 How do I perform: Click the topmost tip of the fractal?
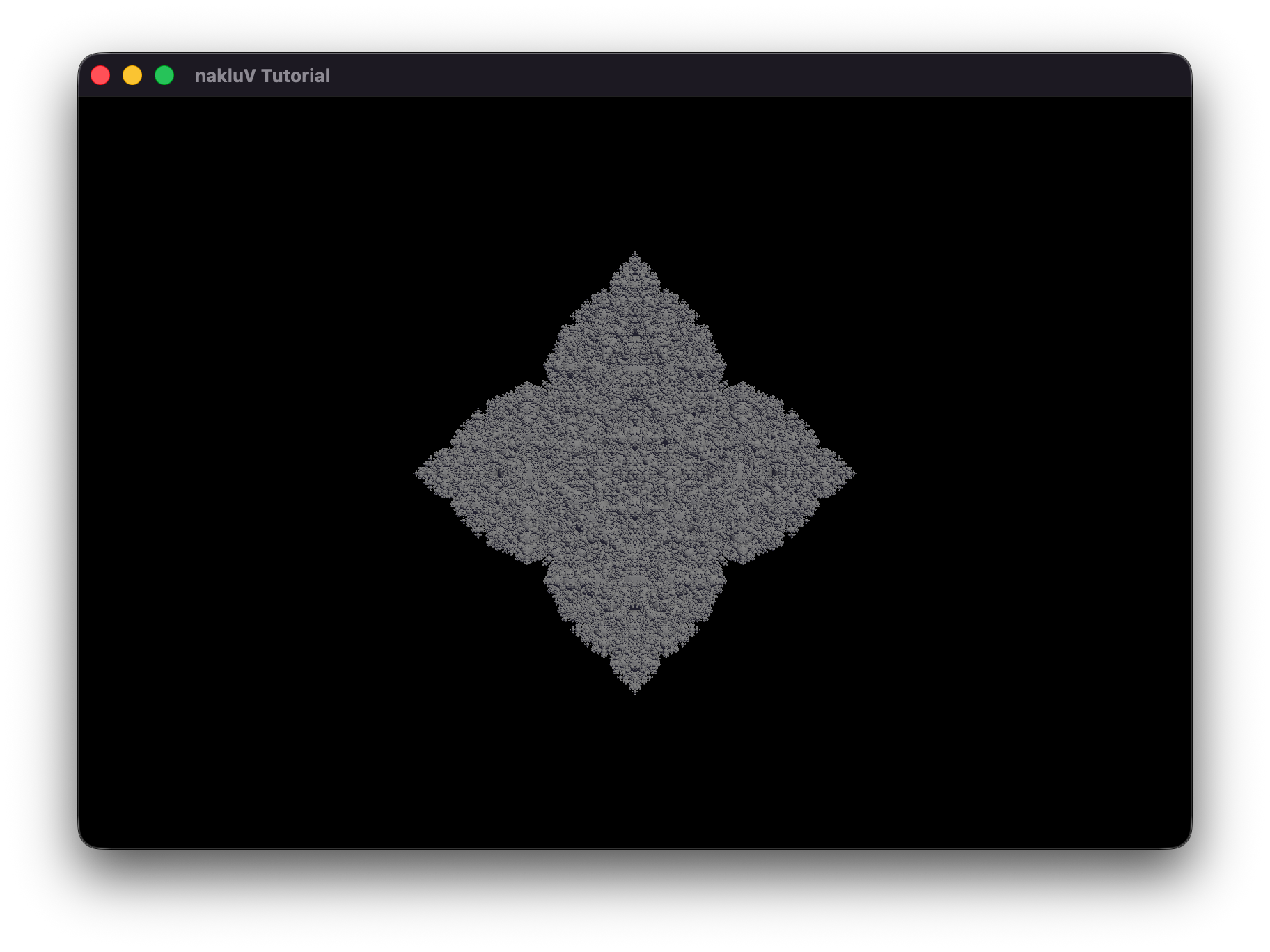[635, 255]
